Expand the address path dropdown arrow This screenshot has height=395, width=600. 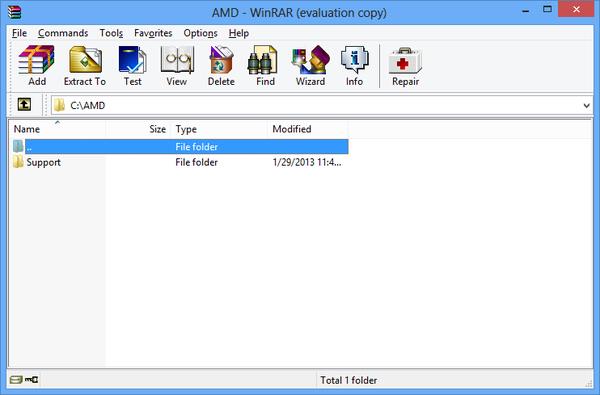coord(586,106)
